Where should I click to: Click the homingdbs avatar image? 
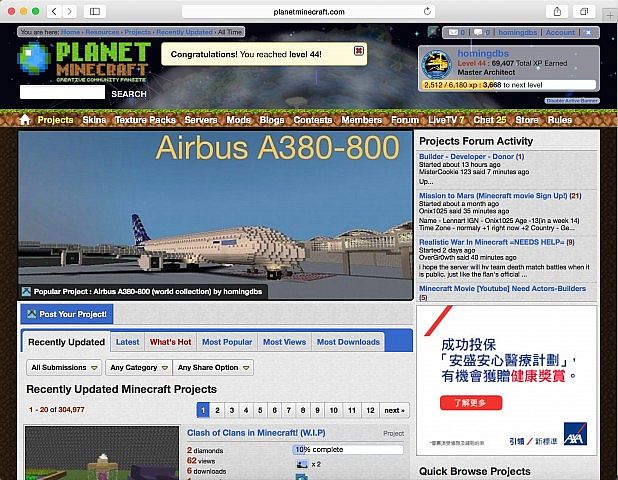pos(436,65)
